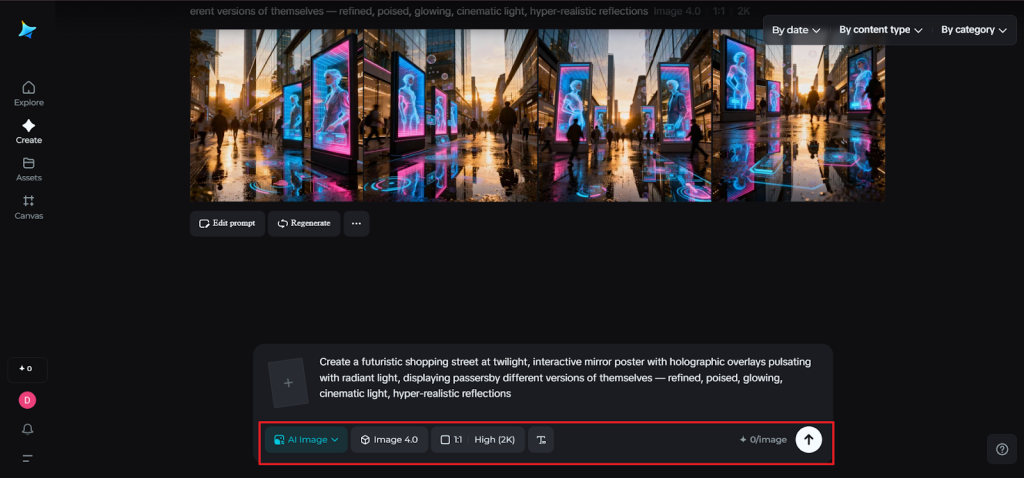Add a reference image with plus placeholder
This screenshot has height=478, width=1024.
[x=288, y=383]
